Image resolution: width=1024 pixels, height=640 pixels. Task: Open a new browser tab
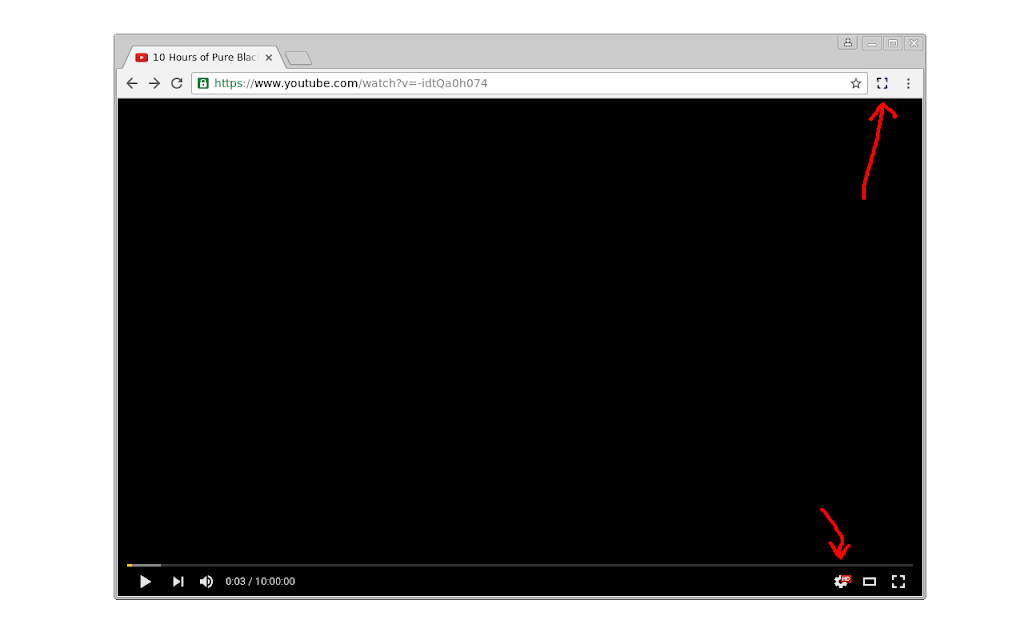[x=298, y=58]
